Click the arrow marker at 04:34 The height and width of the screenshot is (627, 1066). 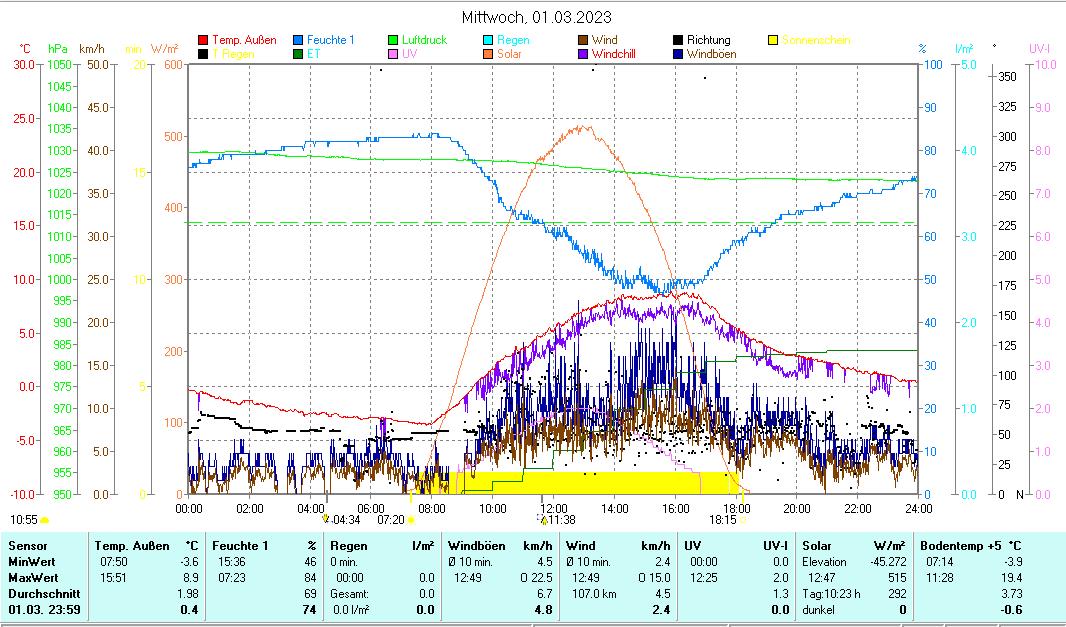click(x=326, y=519)
